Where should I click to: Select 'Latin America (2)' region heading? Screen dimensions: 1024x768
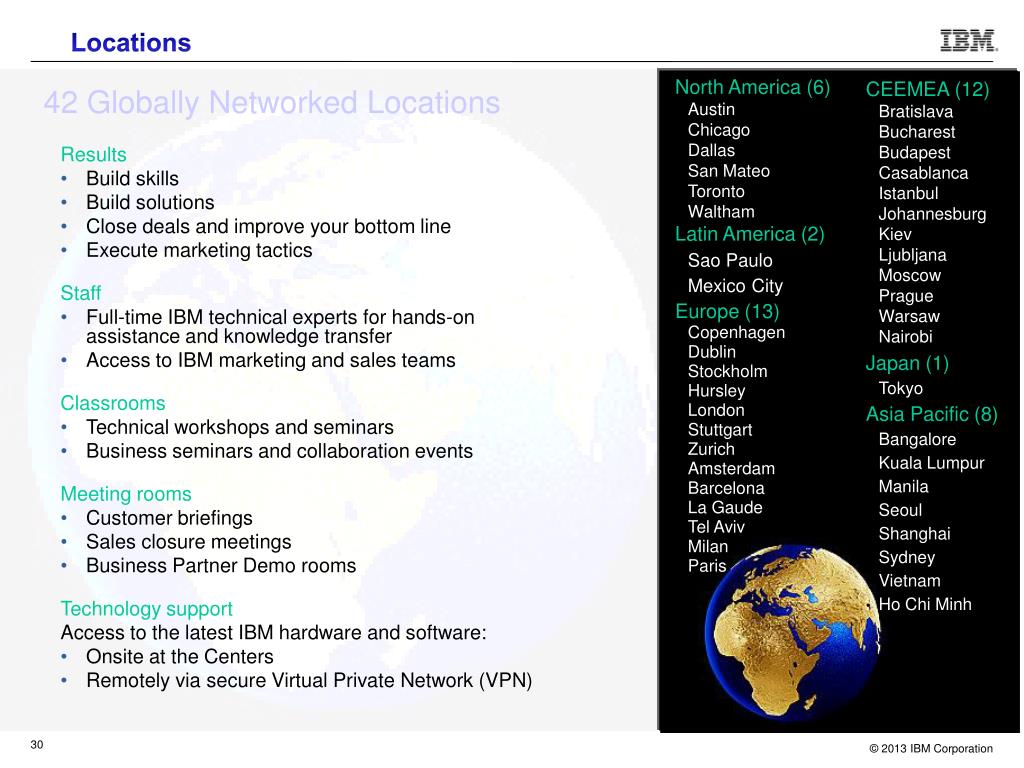[x=750, y=234]
